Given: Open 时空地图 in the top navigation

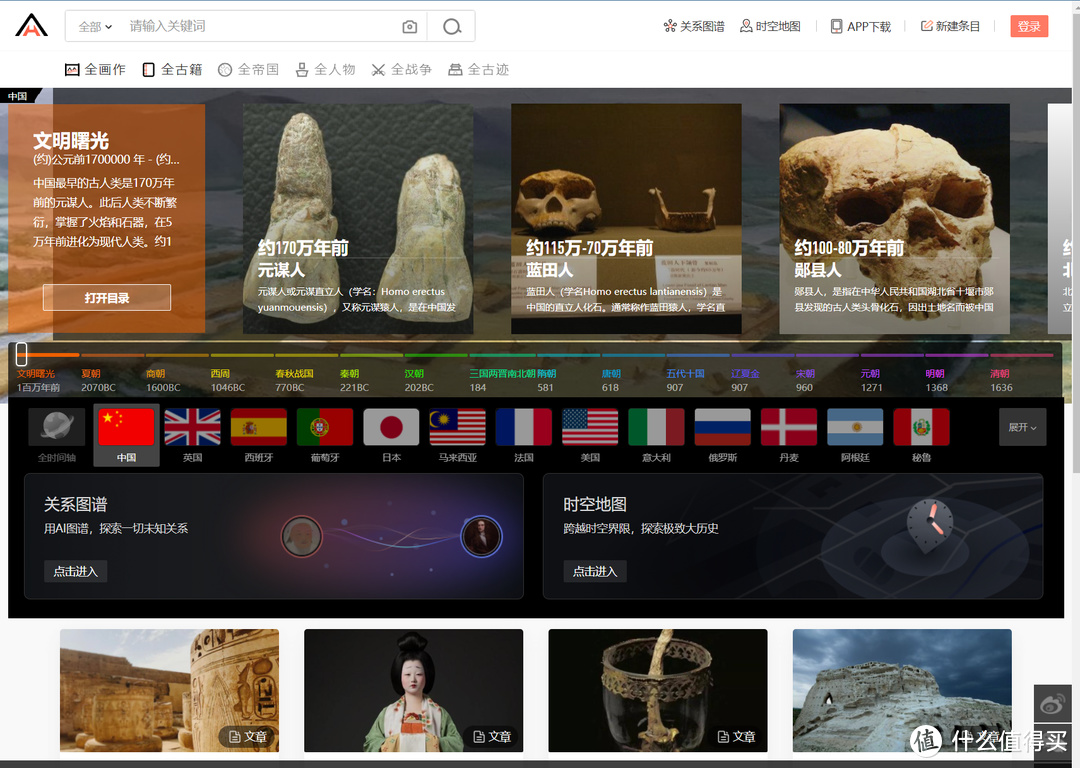Looking at the screenshot, I should coord(770,26).
